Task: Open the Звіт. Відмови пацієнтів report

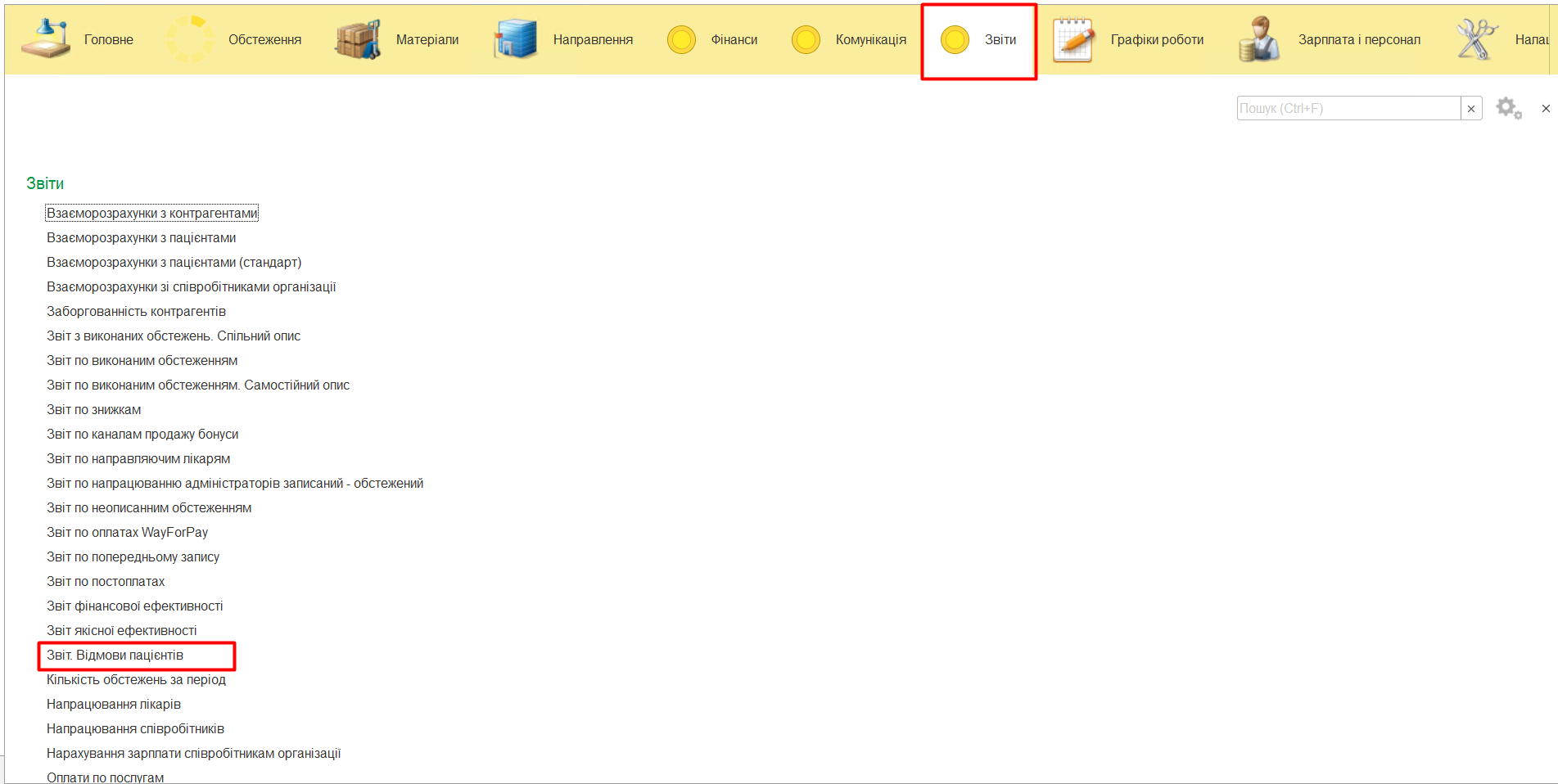Action: tap(115, 656)
